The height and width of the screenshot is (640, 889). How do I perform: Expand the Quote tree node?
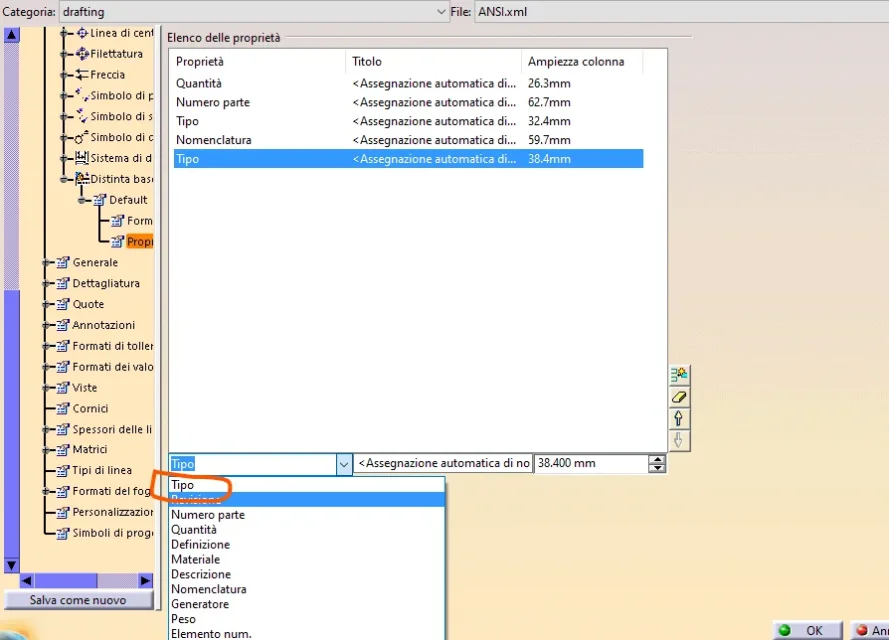pyautogui.click(x=46, y=304)
